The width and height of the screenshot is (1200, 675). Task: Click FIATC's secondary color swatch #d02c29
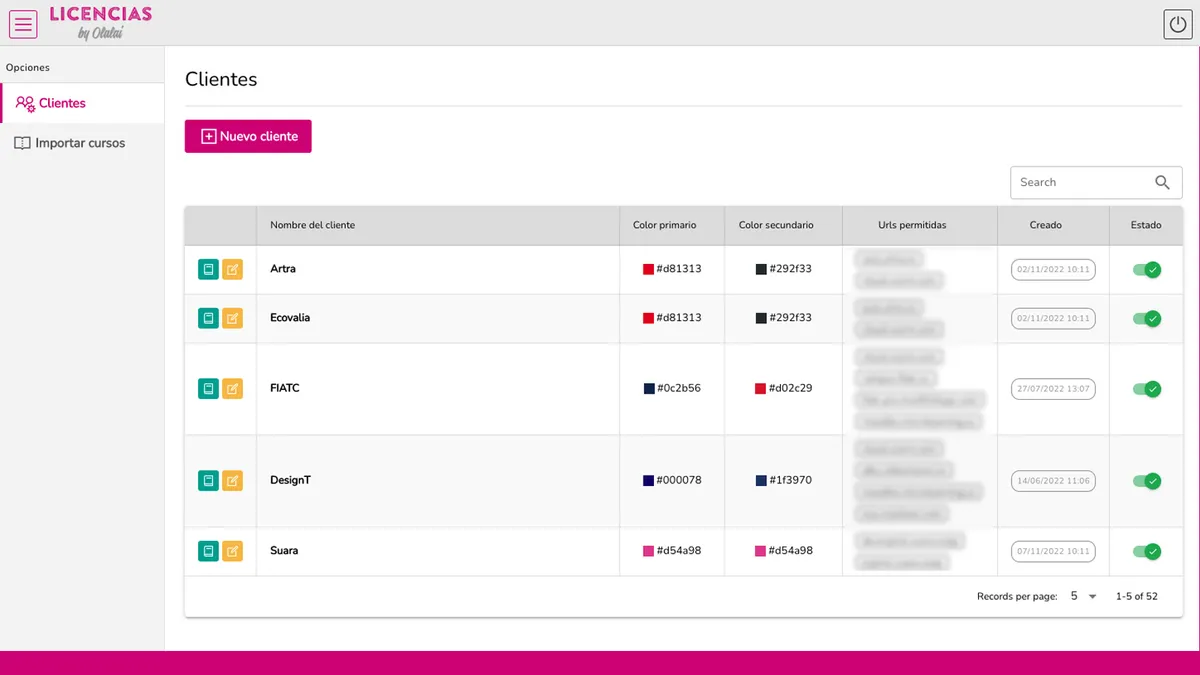760,388
